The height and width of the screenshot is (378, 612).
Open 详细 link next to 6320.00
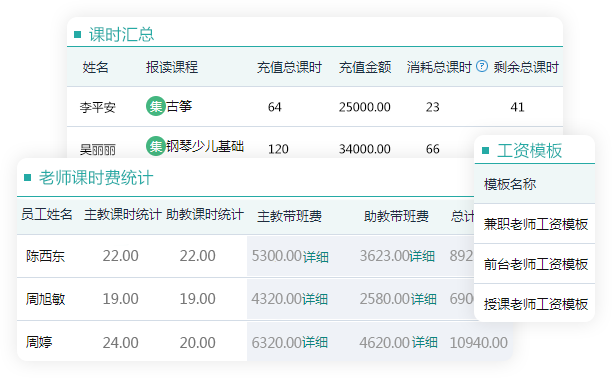tap(315, 342)
